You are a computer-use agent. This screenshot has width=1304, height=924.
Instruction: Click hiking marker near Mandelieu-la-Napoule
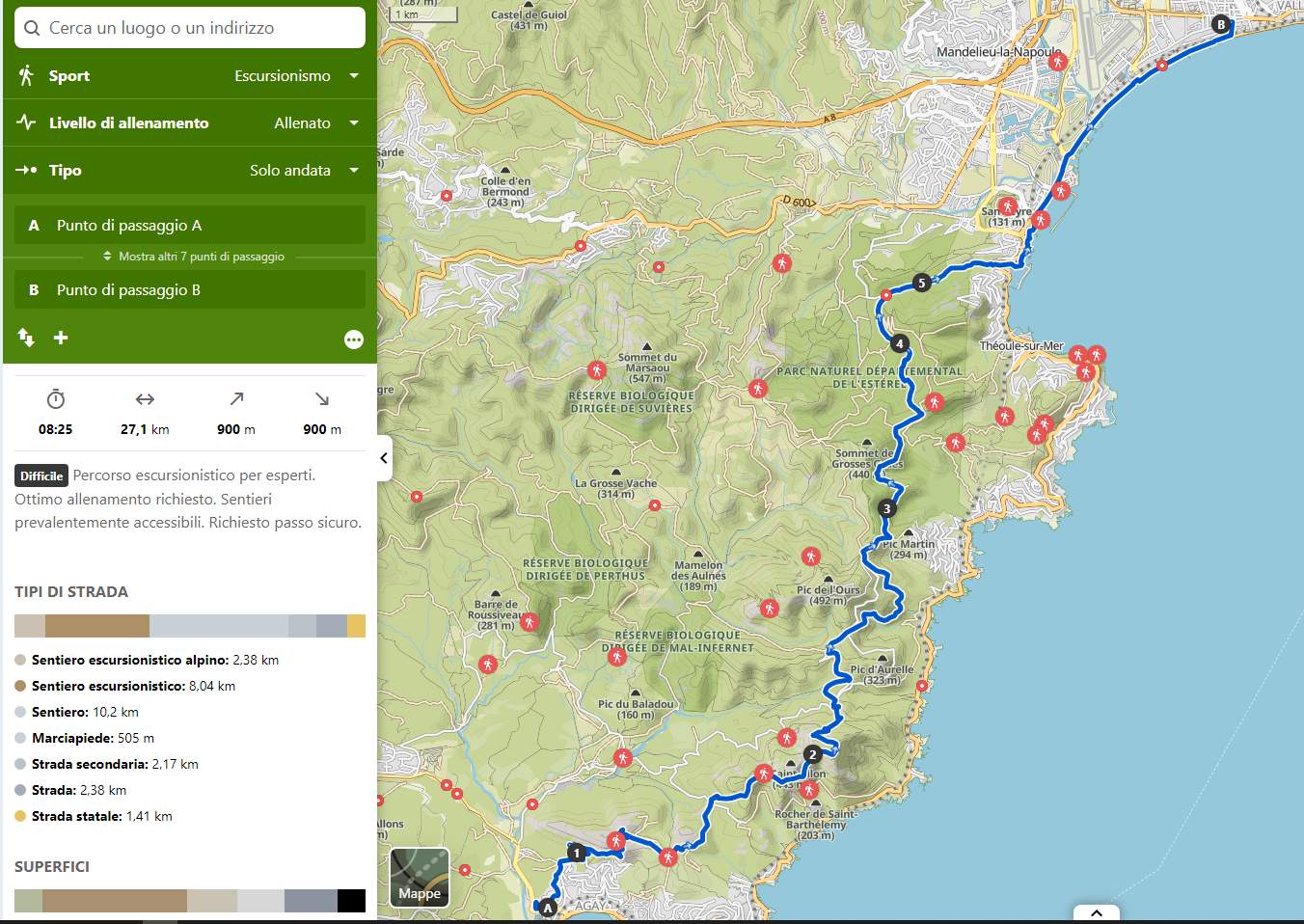click(x=1058, y=62)
